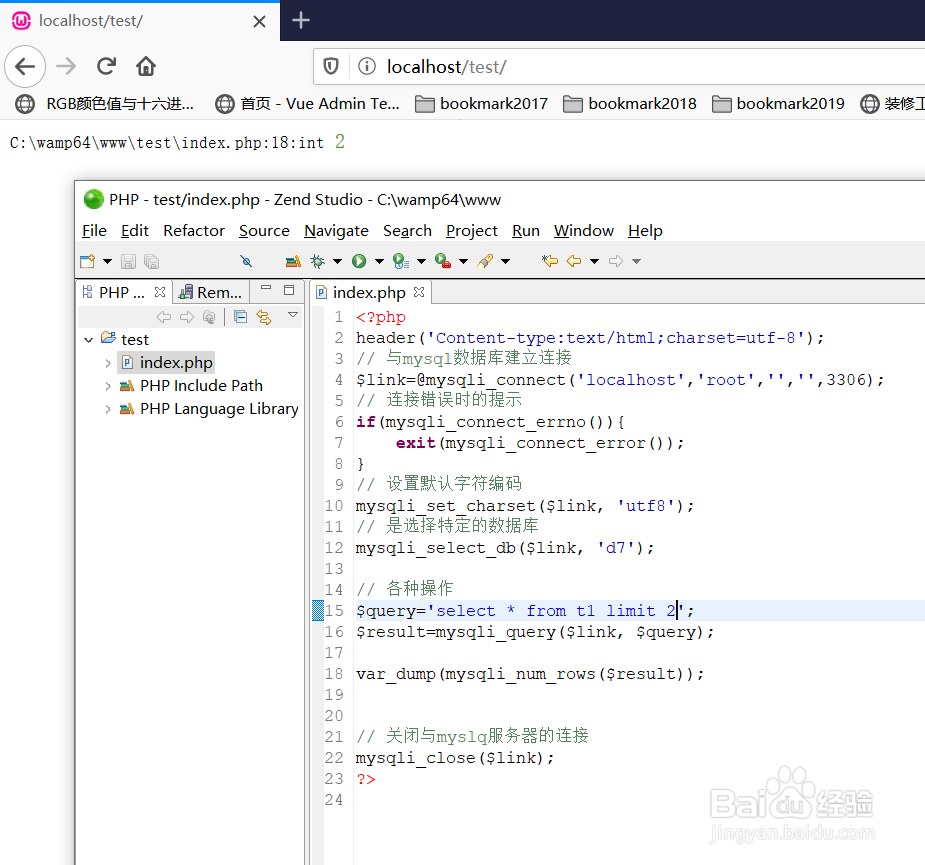Click the Forward navigation arrow in Zend toolbar
The image size is (925, 865).
pos(616,261)
